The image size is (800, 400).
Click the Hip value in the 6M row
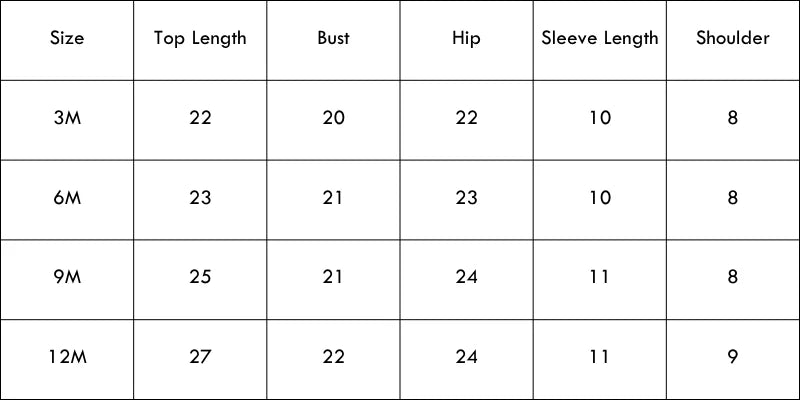(x=466, y=198)
